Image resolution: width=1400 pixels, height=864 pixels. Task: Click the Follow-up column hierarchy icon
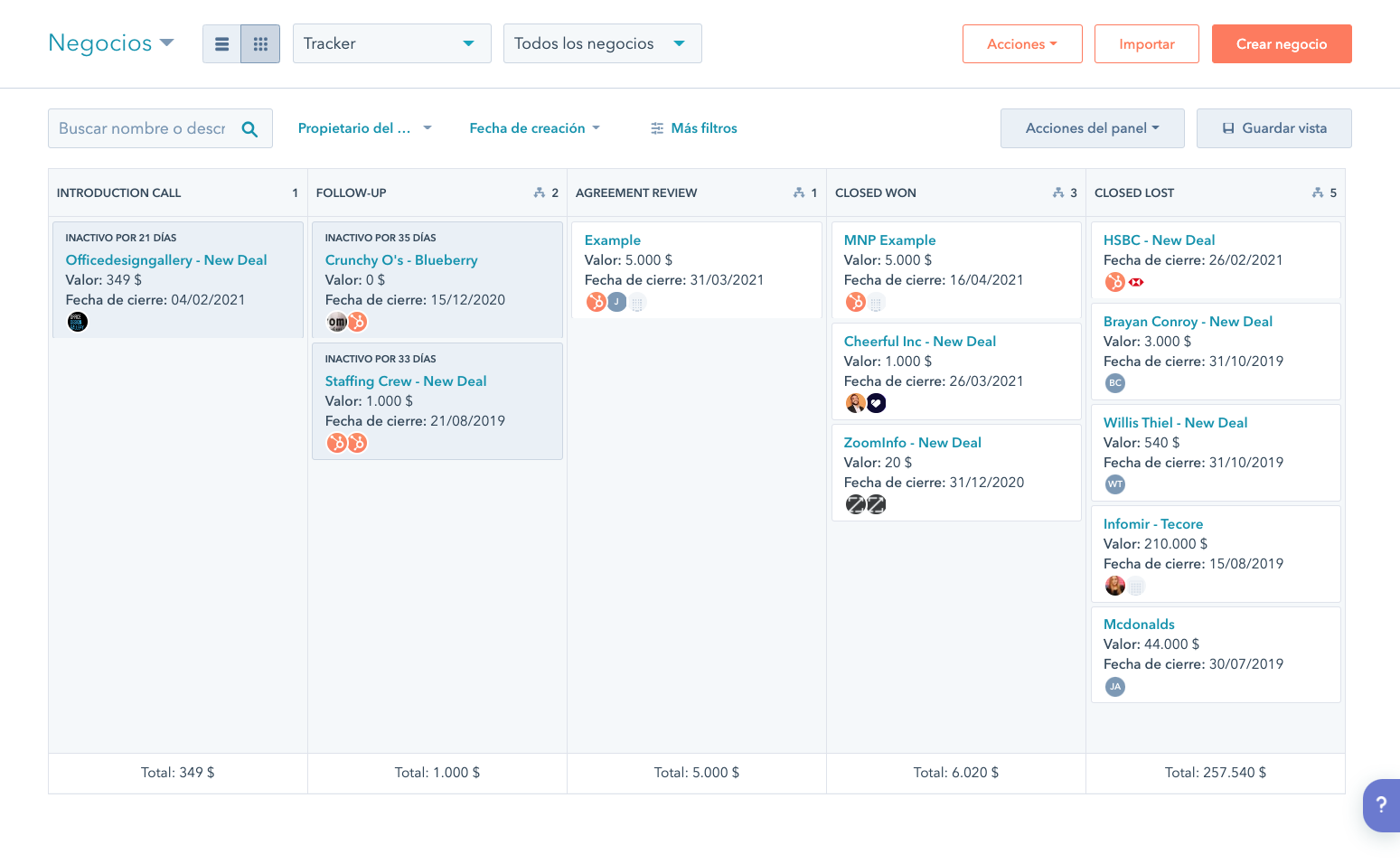coord(540,193)
